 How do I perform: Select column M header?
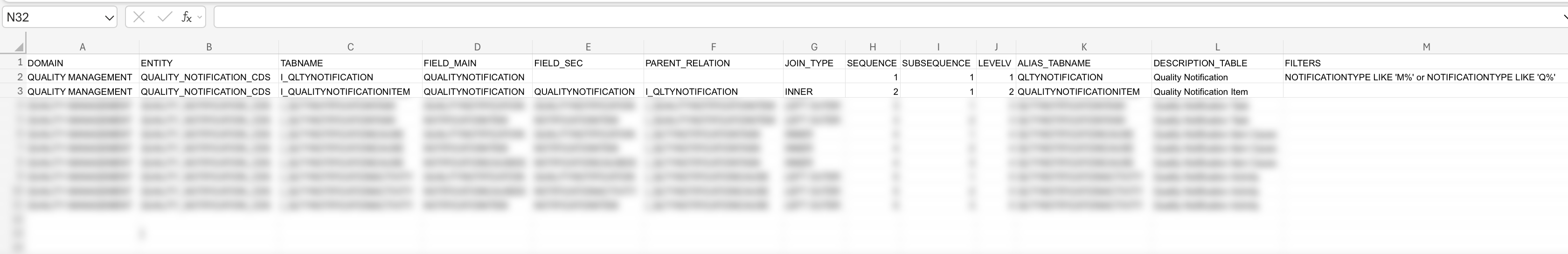pyautogui.click(x=1426, y=47)
